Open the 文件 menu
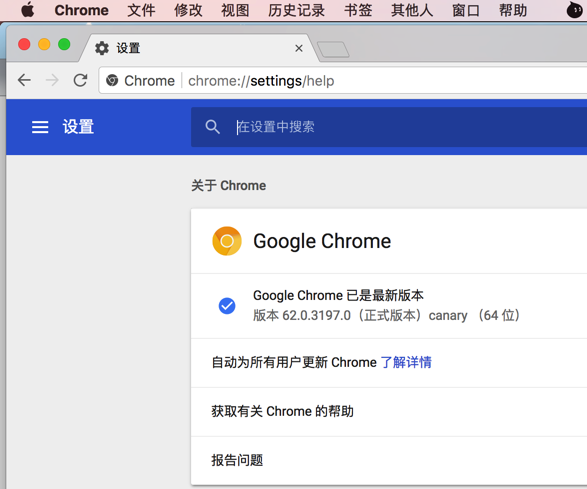Viewport: 587px width, 489px height. click(x=141, y=10)
